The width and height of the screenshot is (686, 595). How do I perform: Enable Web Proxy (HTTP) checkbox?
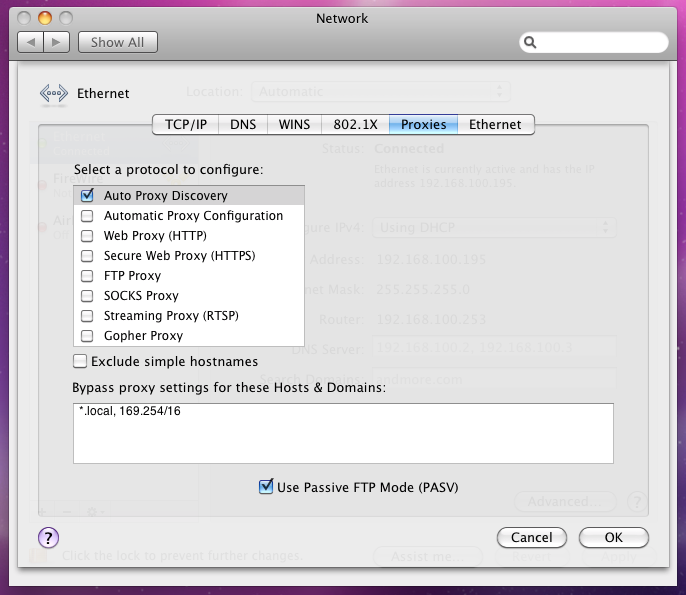click(x=87, y=236)
